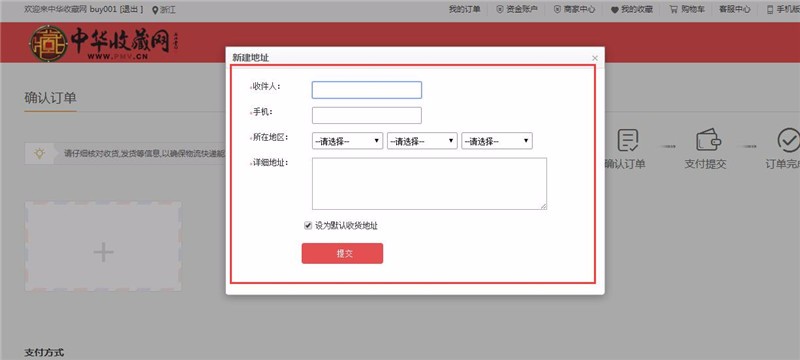Toggle the 设为默认收货地址 checkbox

tap(308, 225)
